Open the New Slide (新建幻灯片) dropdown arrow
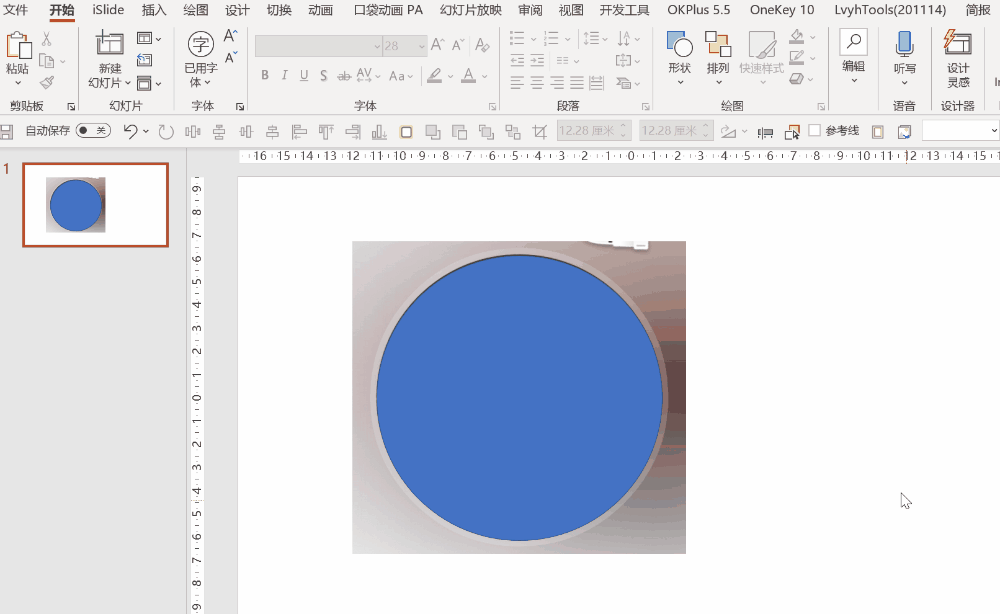The width and height of the screenshot is (1000, 614). pyautogui.click(x=127, y=84)
